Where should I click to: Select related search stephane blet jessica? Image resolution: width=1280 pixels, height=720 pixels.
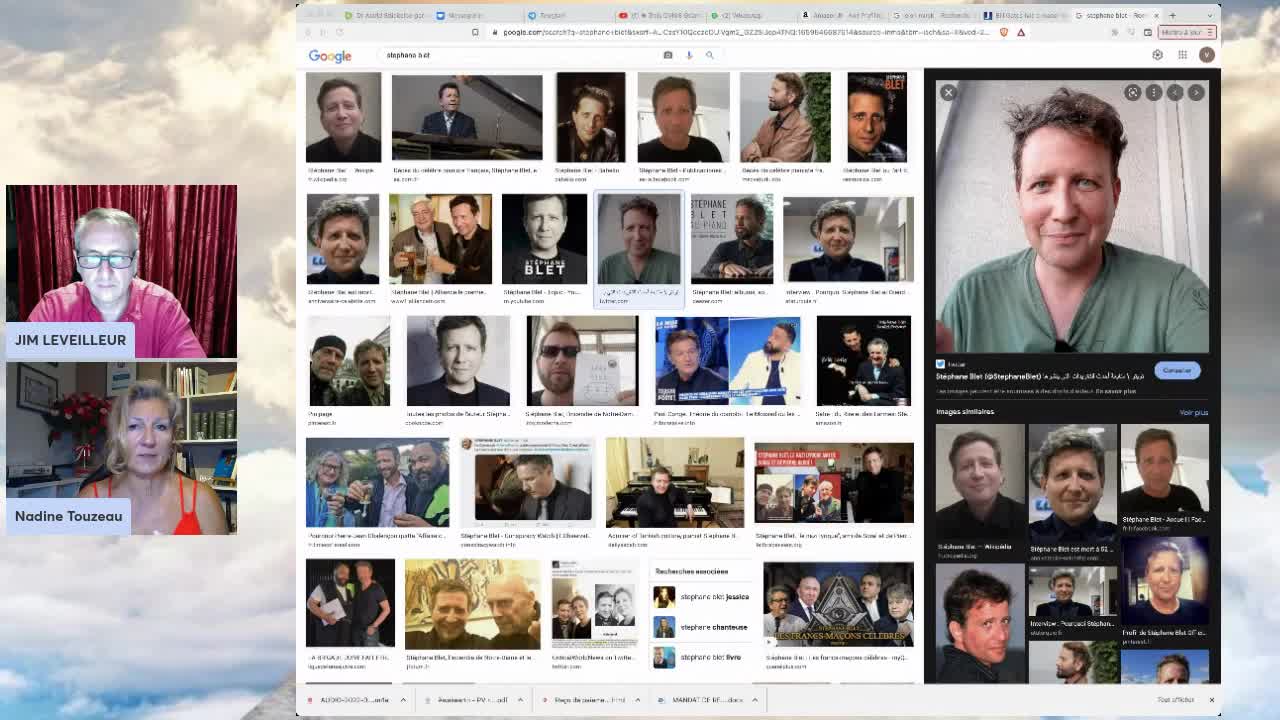click(x=700, y=597)
